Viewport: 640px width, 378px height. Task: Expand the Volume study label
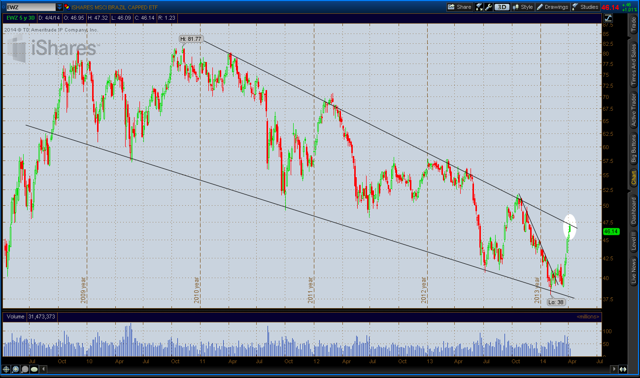coord(15,316)
